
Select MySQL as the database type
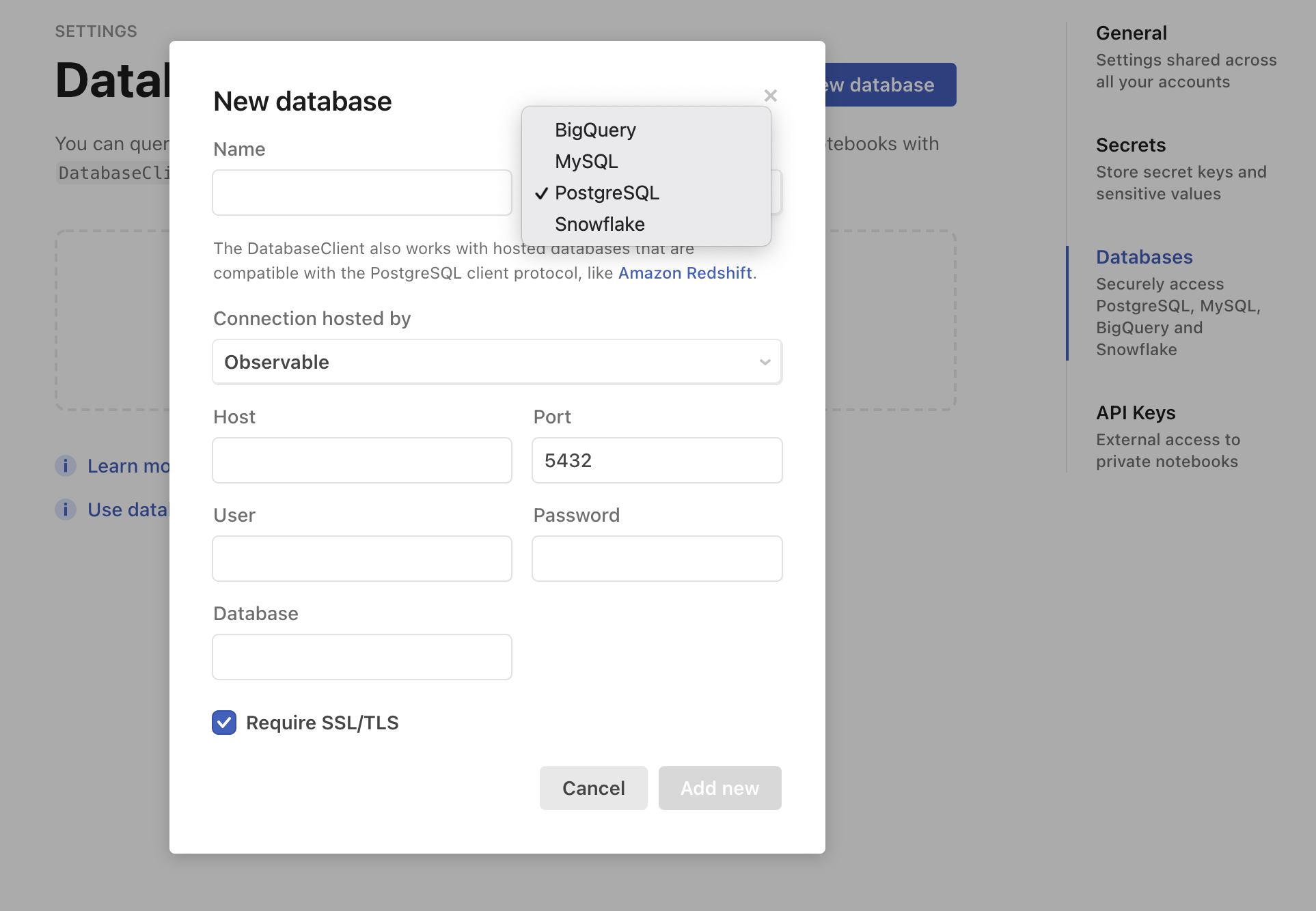[586, 161]
